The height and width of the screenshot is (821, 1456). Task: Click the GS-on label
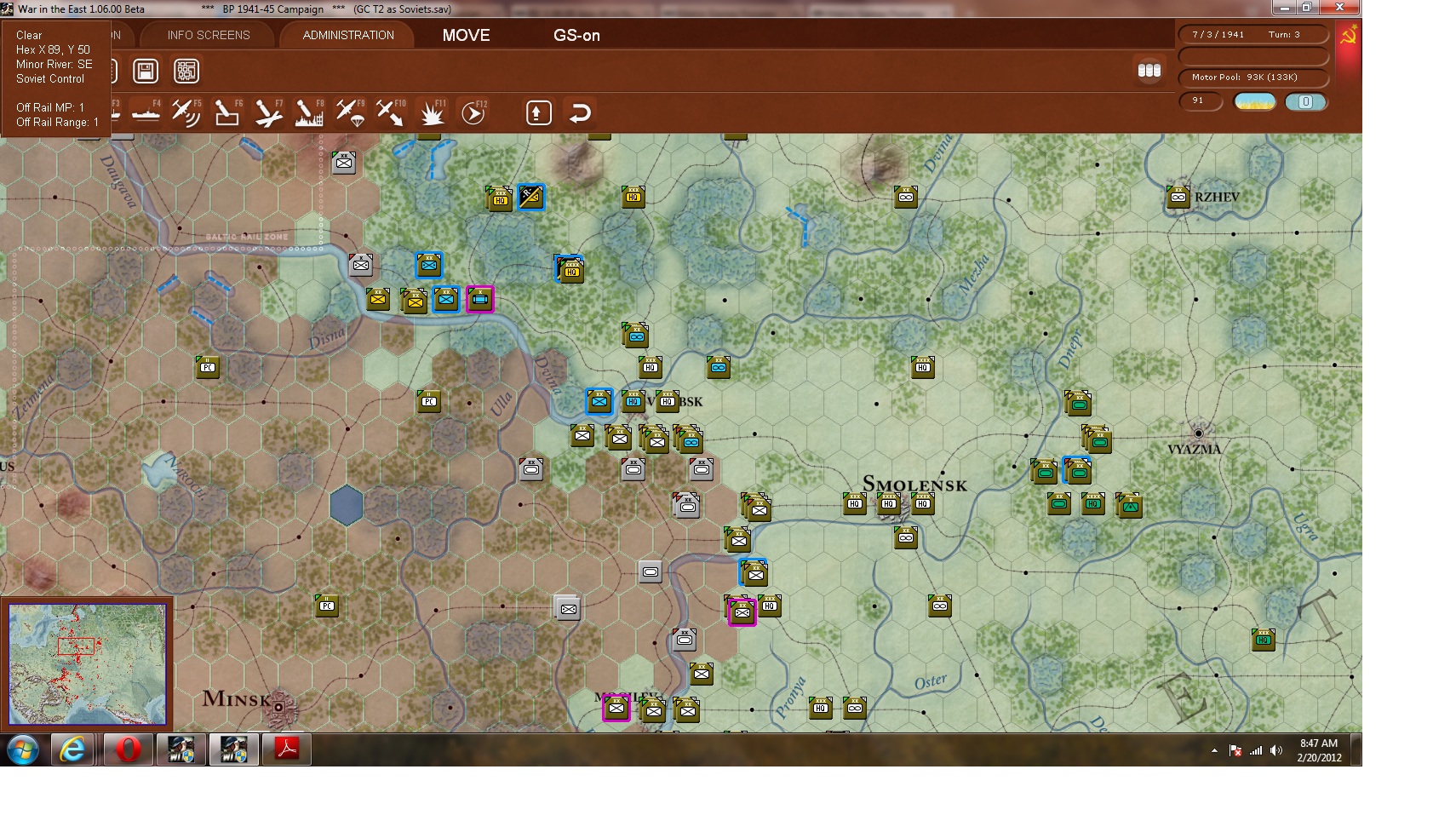click(576, 35)
